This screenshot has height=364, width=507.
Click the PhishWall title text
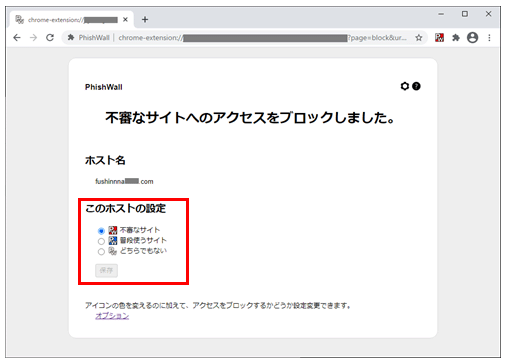point(104,87)
